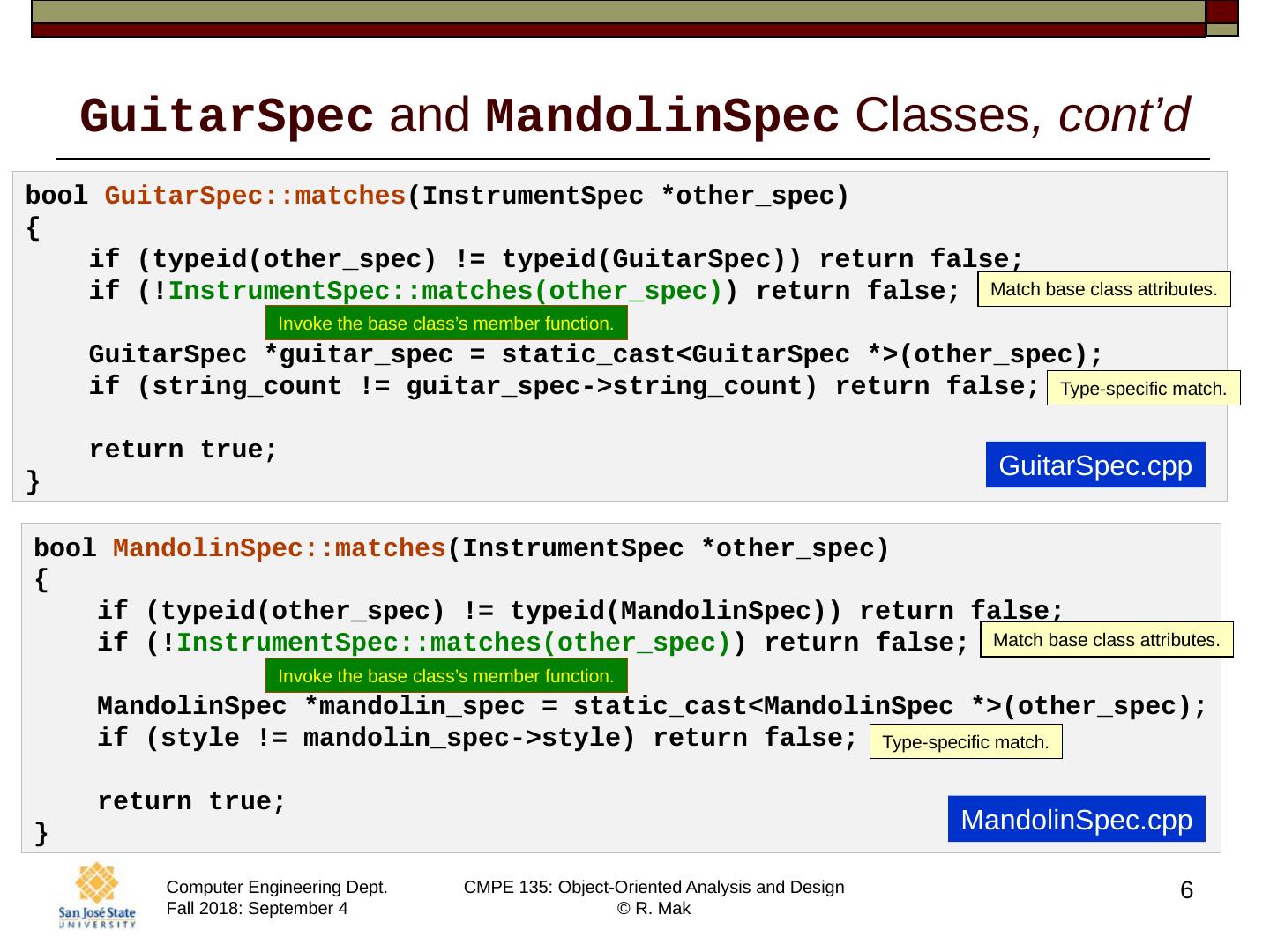Click the string_count comparison line
This screenshot has width=1270, height=952.
[564, 386]
